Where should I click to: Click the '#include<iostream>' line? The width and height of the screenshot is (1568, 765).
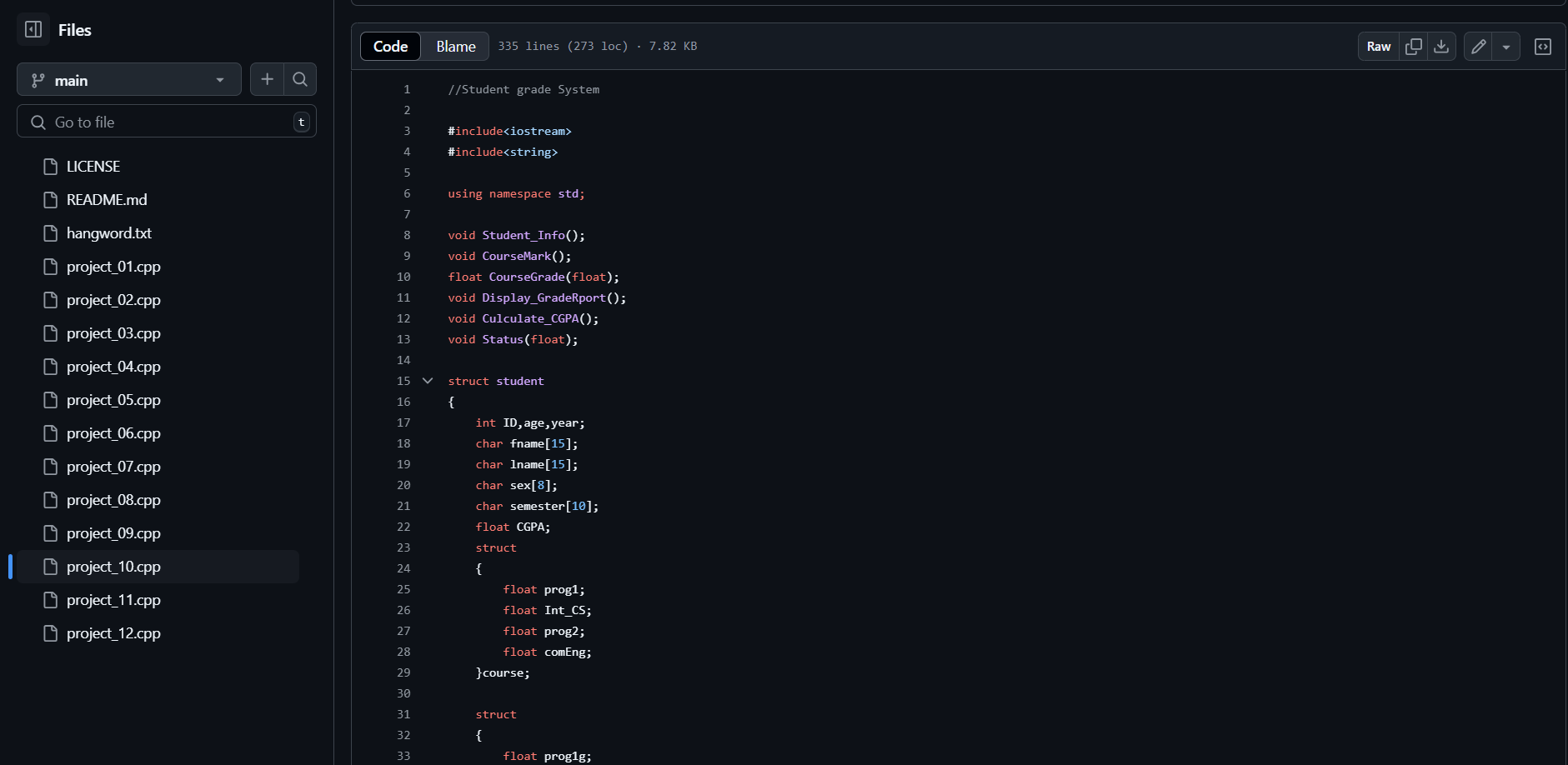(x=509, y=131)
